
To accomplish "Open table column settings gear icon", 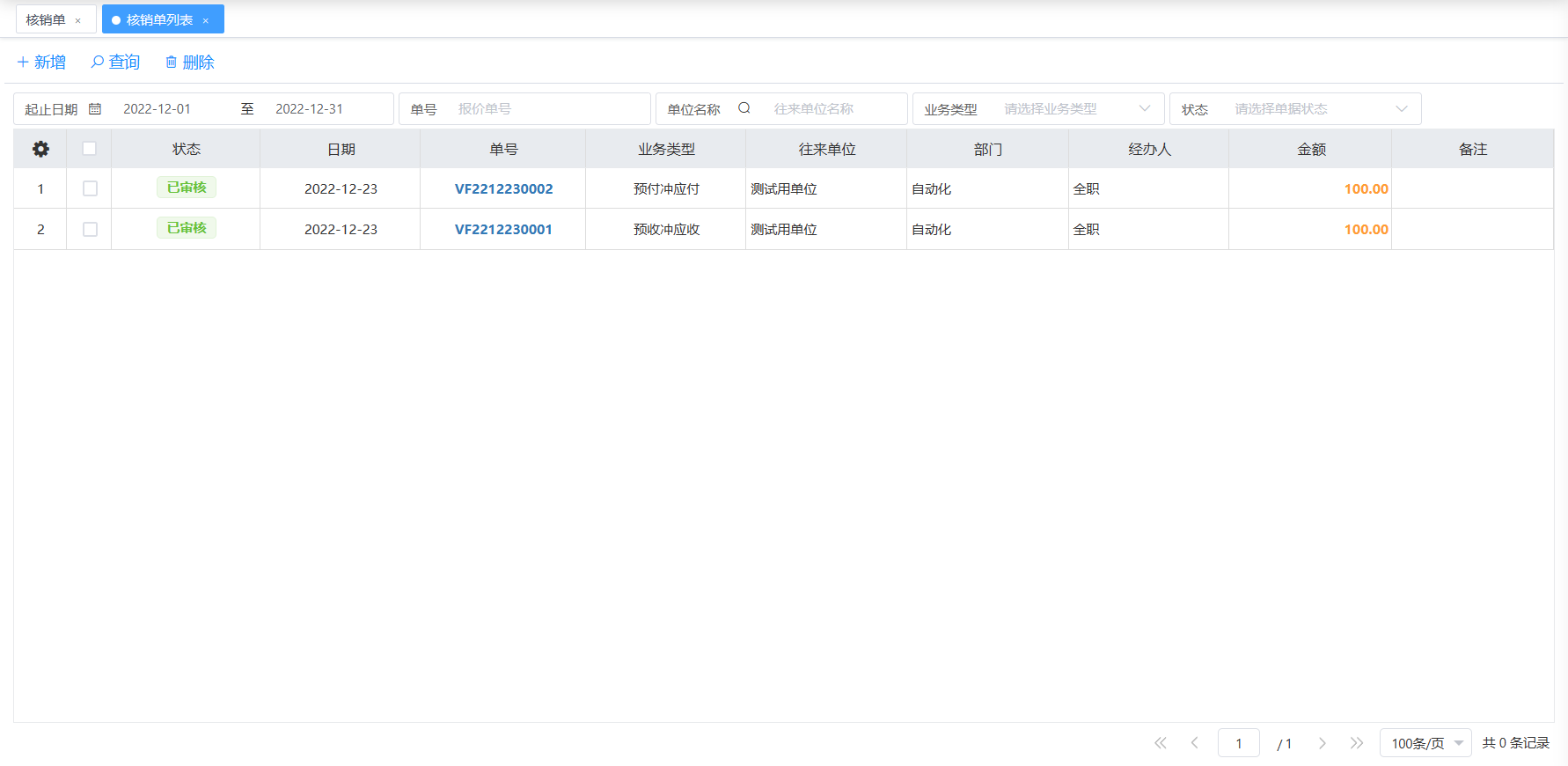I will tap(40, 149).
